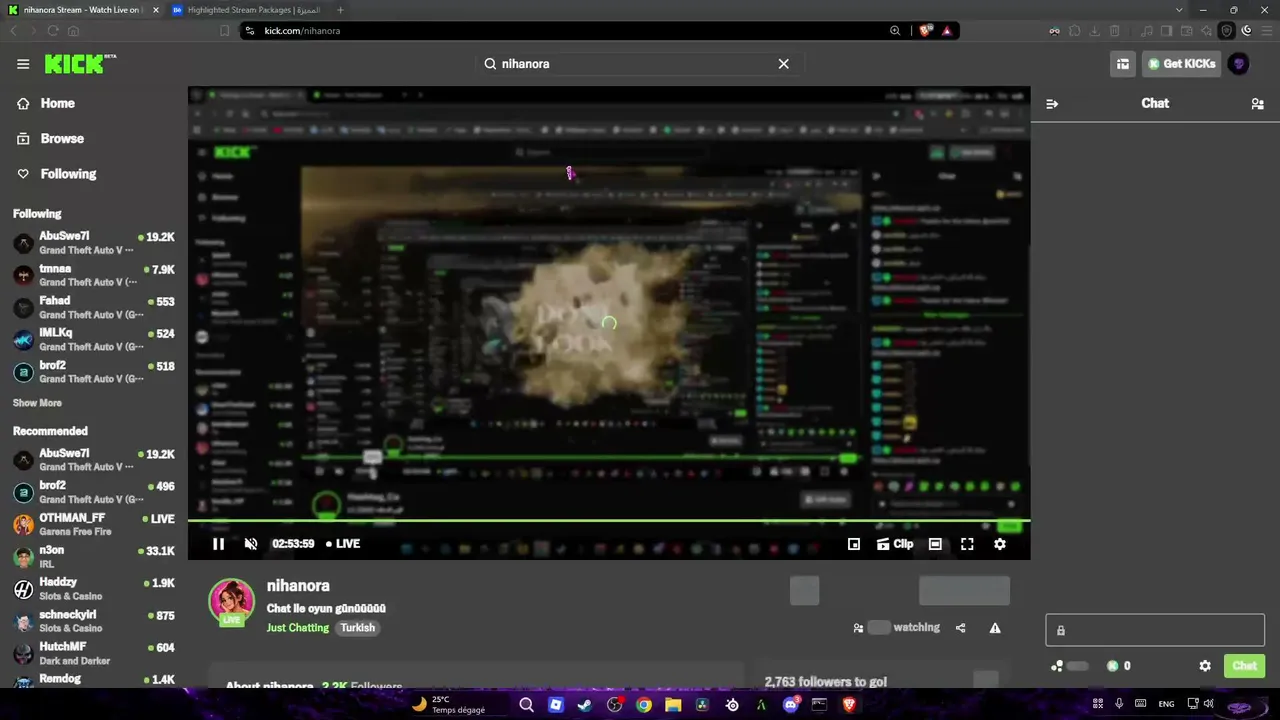Pause the live stream video
This screenshot has width=1280, height=720.
[218, 544]
